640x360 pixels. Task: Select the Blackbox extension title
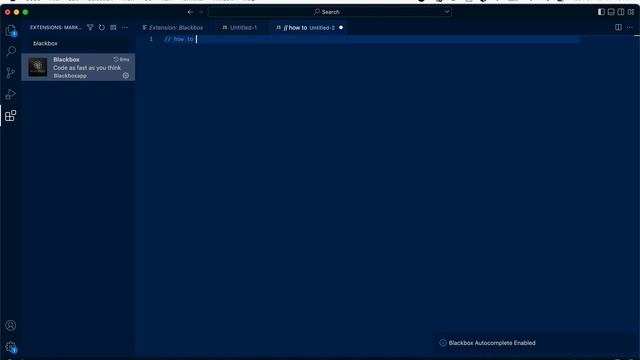point(66,60)
